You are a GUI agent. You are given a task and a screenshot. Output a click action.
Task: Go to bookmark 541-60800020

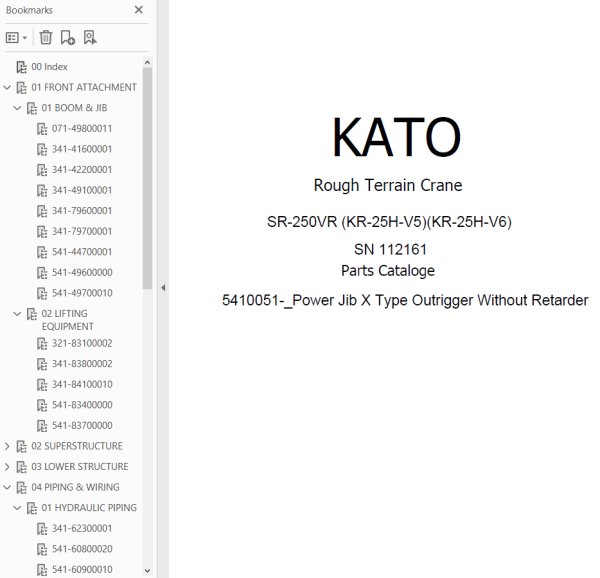(82, 549)
